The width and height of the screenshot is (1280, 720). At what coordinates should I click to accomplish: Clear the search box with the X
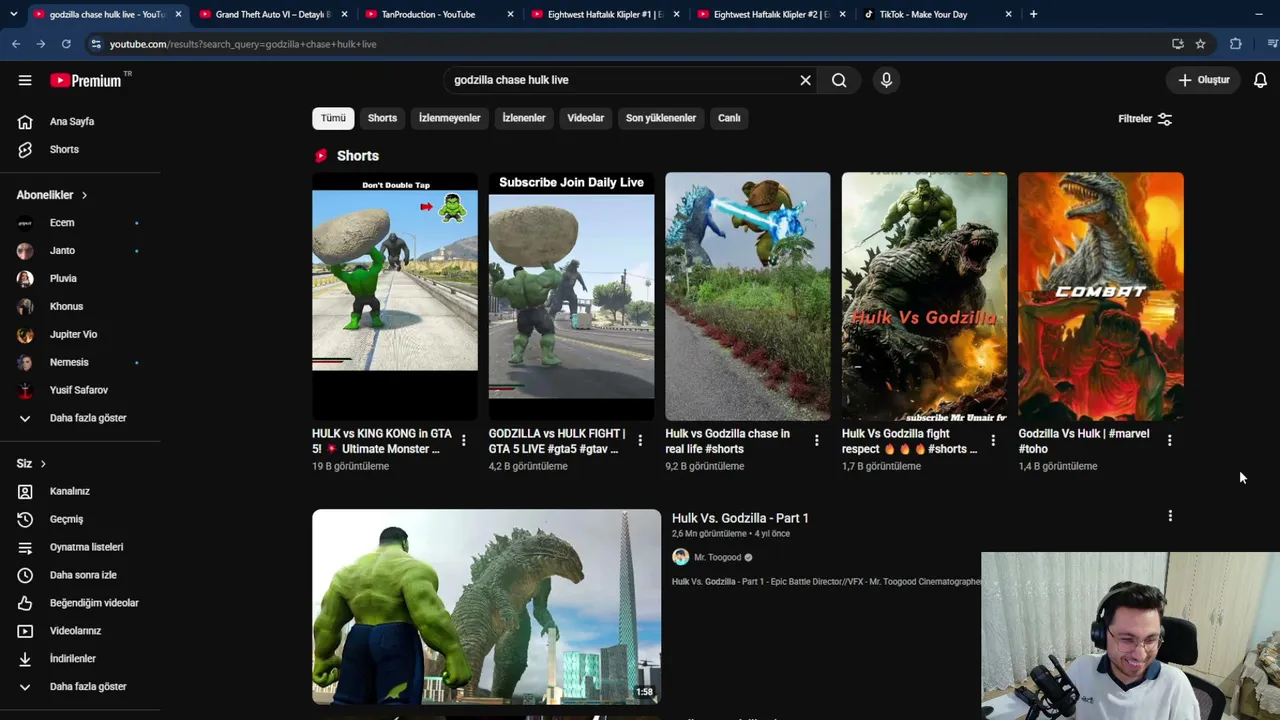click(805, 80)
